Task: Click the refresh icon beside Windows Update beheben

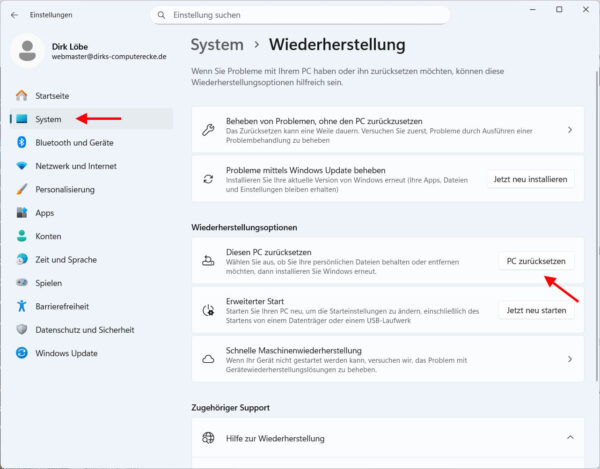Action: pos(208,179)
